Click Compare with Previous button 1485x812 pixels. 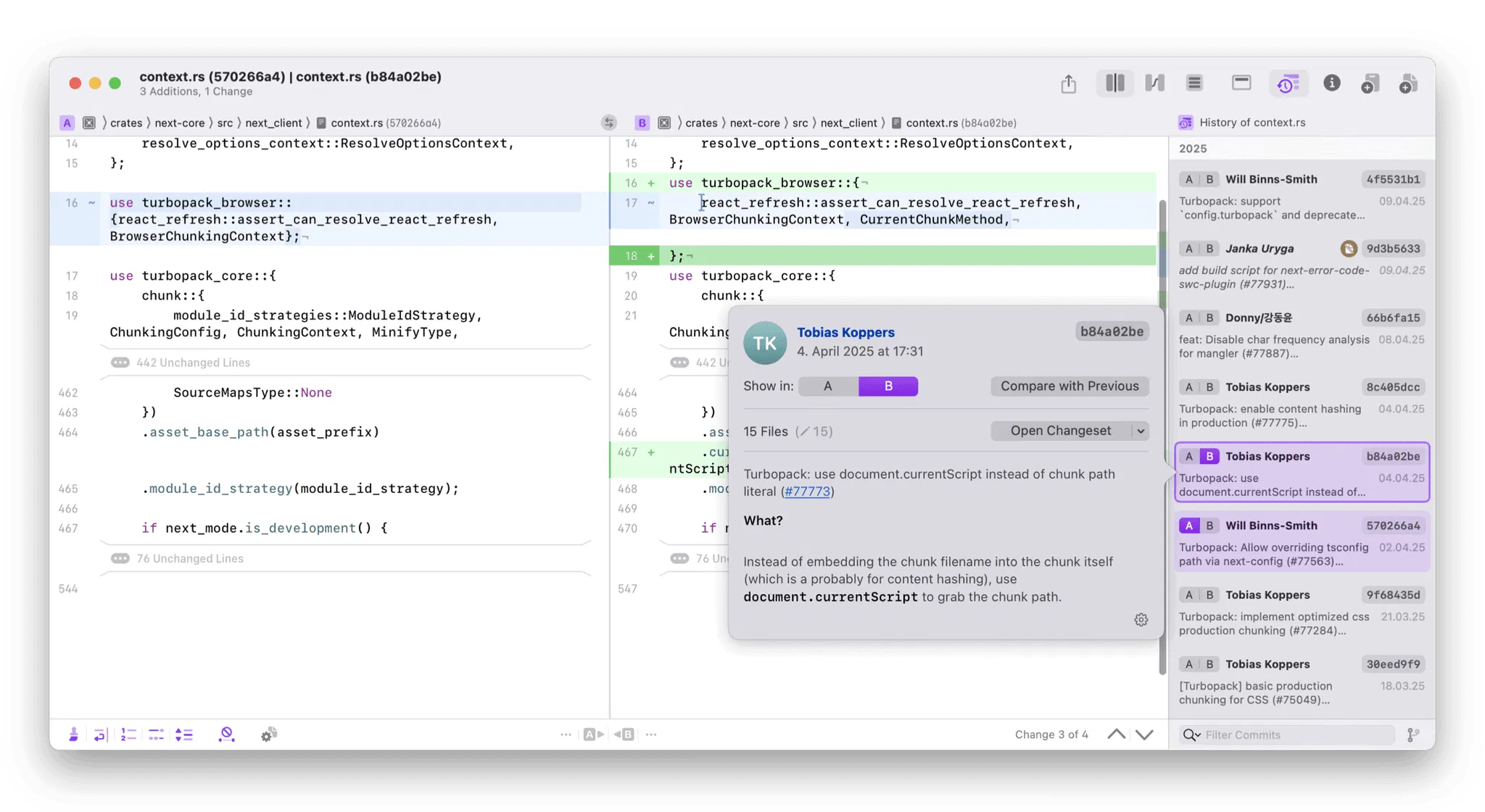1070,386
